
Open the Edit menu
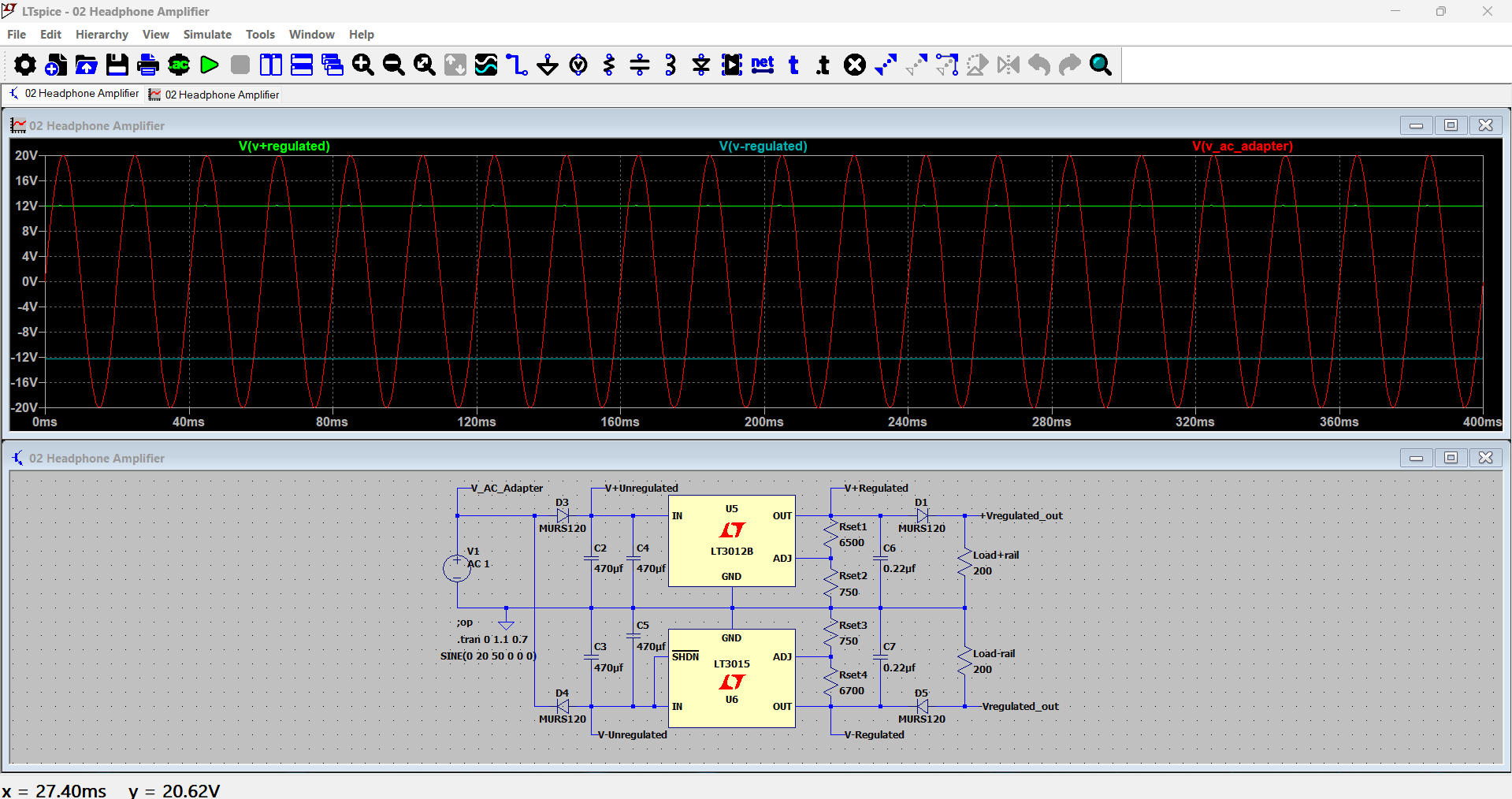(x=50, y=35)
